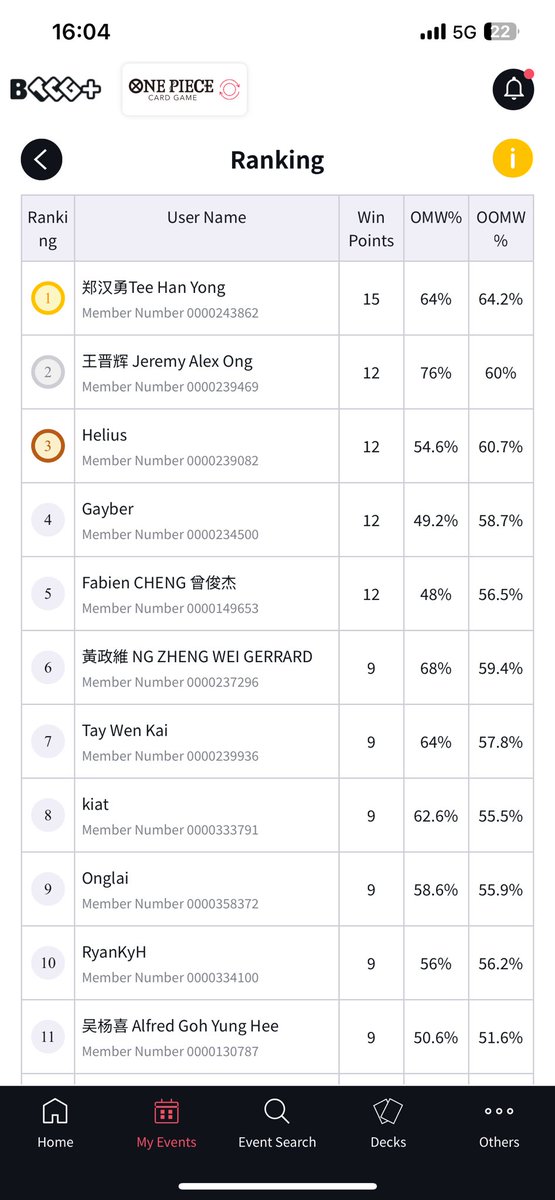Open the yellow info icon
The height and width of the screenshot is (1200, 555).
pos(513,158)
